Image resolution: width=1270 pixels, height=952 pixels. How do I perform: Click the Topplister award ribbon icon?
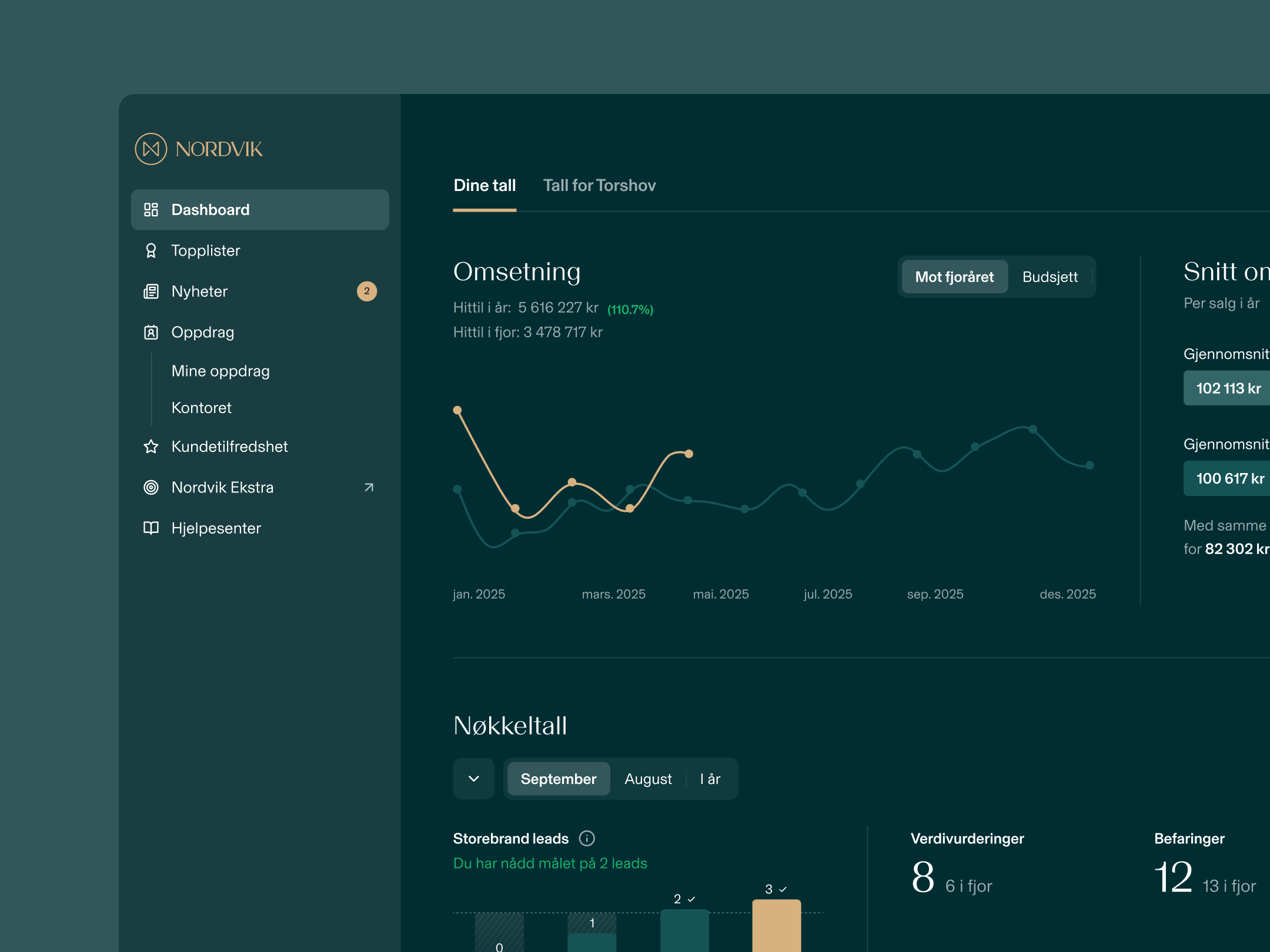[151, 251]
